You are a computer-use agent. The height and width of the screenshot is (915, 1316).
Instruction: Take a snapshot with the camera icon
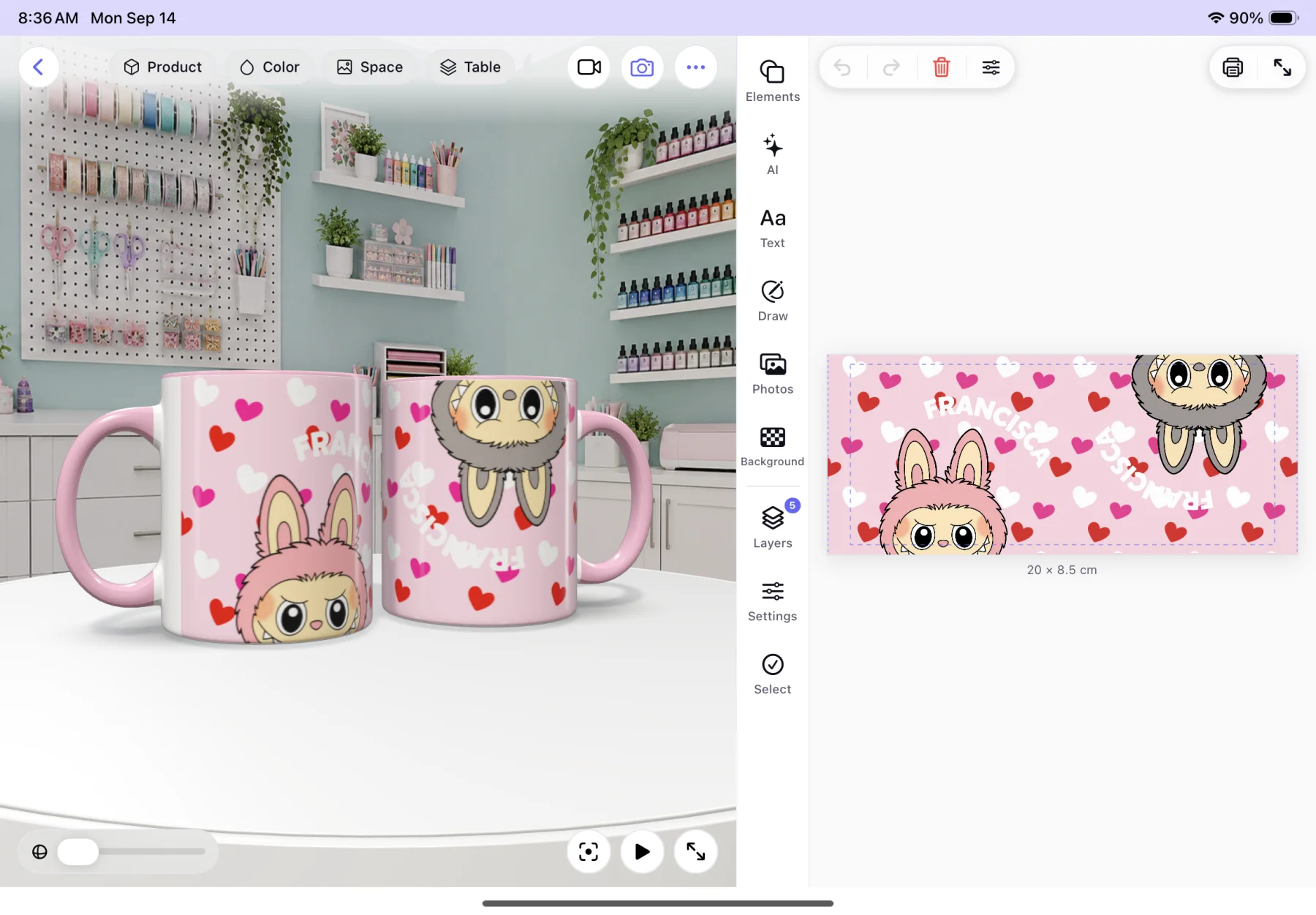click(x=642, y=67)
